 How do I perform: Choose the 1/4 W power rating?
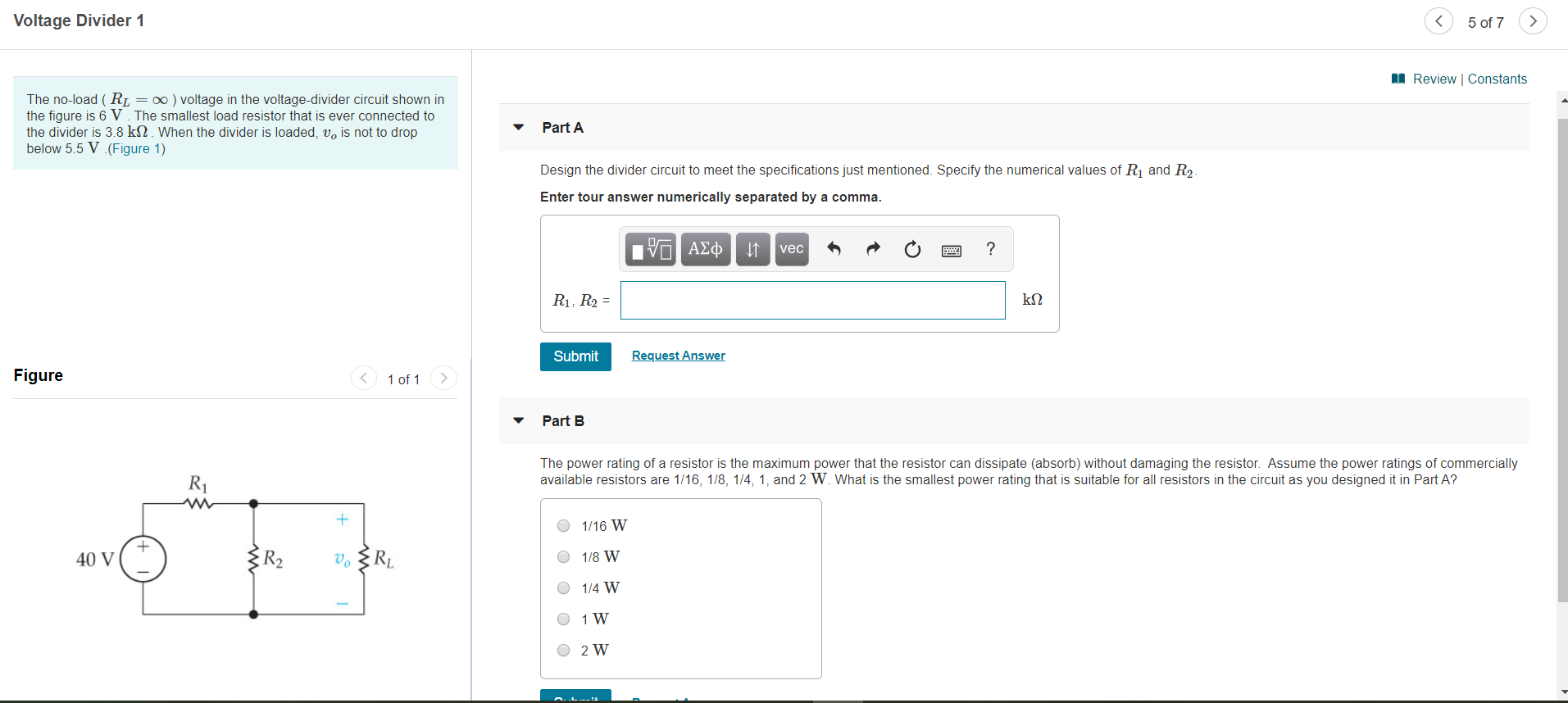coord(564,588)
